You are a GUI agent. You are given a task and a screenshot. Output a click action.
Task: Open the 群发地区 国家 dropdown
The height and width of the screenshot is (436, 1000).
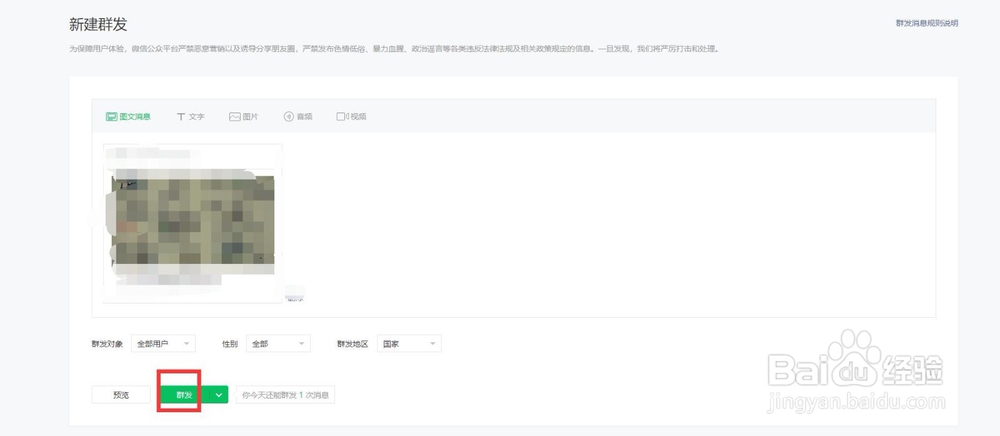409,344
